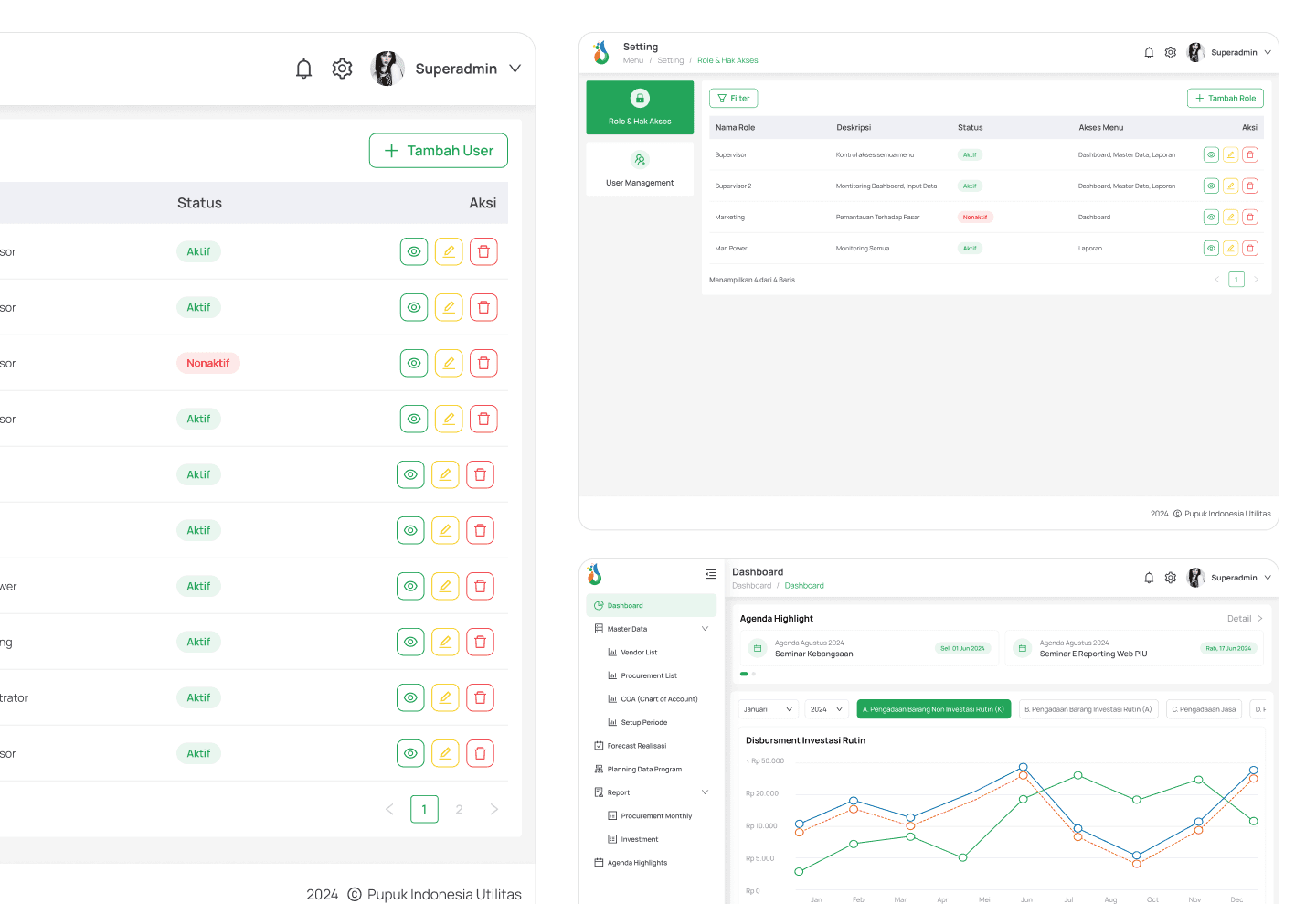The width and height of the screenshot is (1316, 904).
Task: Edit the Marketing role with the pencil icon
Action: pyautogui.click(x=1231, y=217)
